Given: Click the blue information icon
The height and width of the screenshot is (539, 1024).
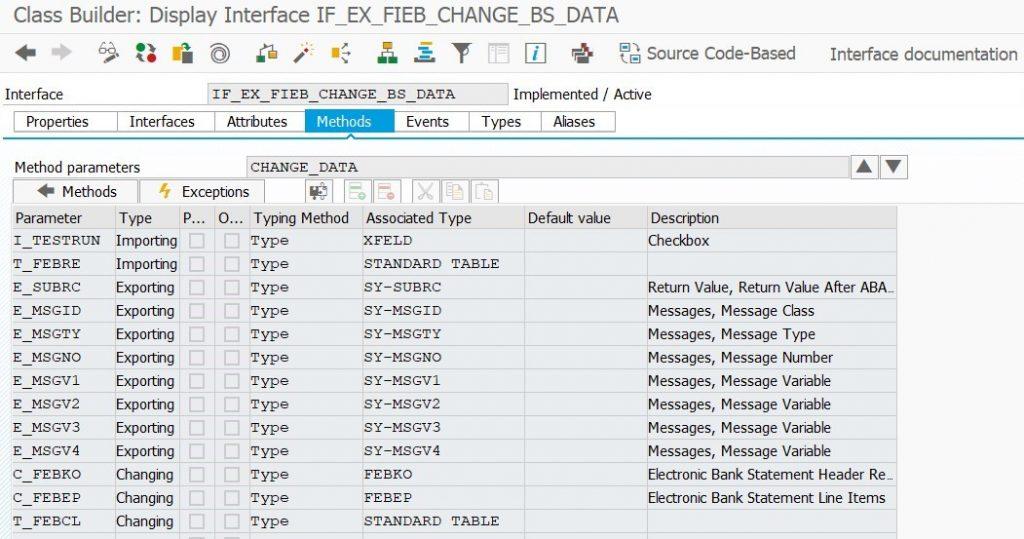Looking at the screenshot, I should 536,52.
